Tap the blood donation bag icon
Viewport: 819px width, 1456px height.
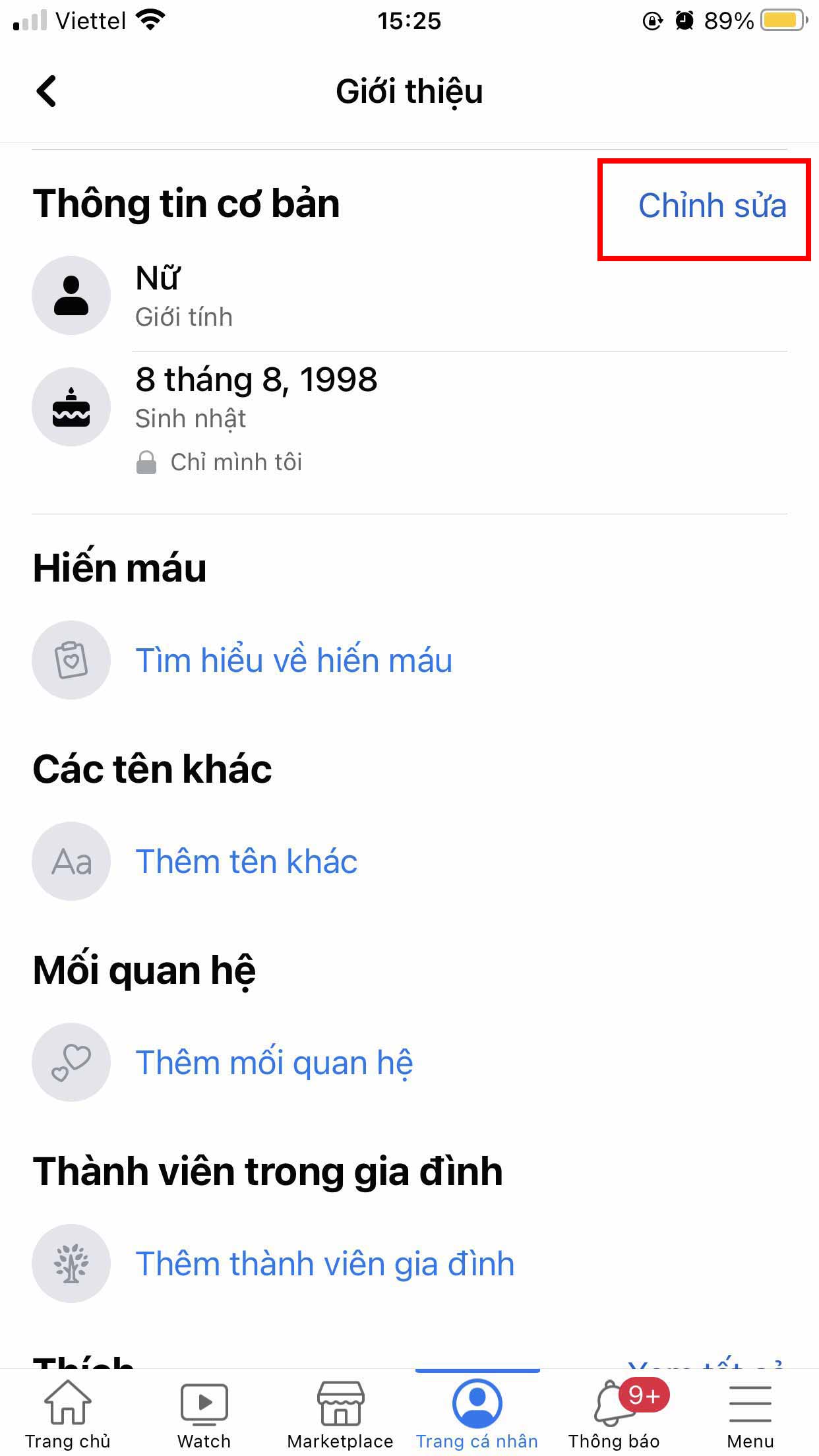pos(71,660)
